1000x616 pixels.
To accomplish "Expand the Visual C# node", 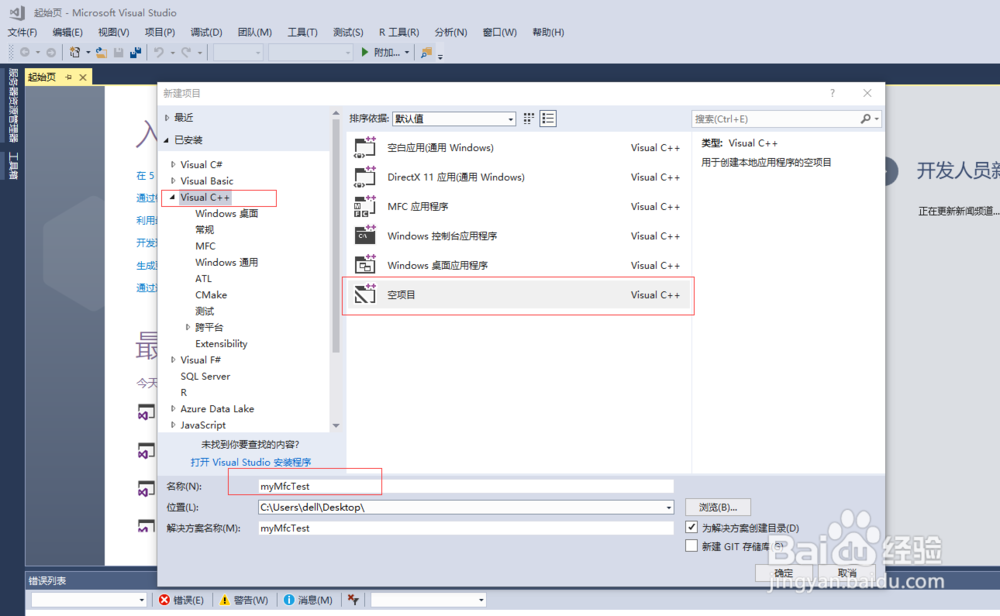I will point(173,165).
